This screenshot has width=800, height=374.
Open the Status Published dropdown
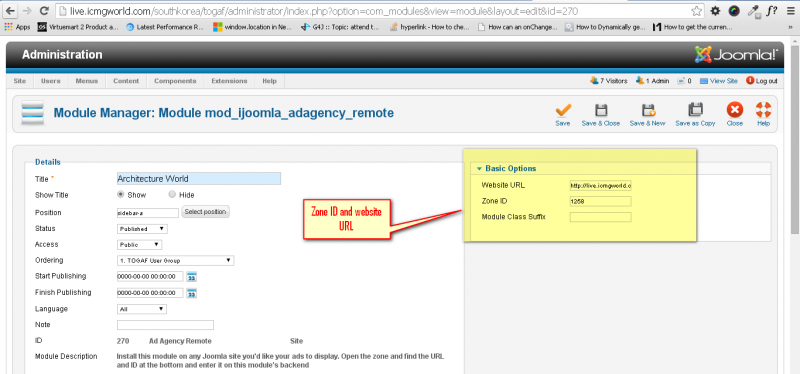(x=142, y=229)
